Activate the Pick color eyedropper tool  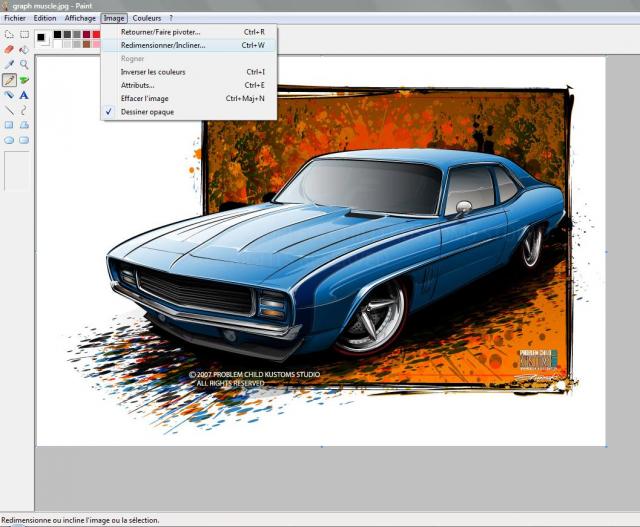click(x=9, y=64)
